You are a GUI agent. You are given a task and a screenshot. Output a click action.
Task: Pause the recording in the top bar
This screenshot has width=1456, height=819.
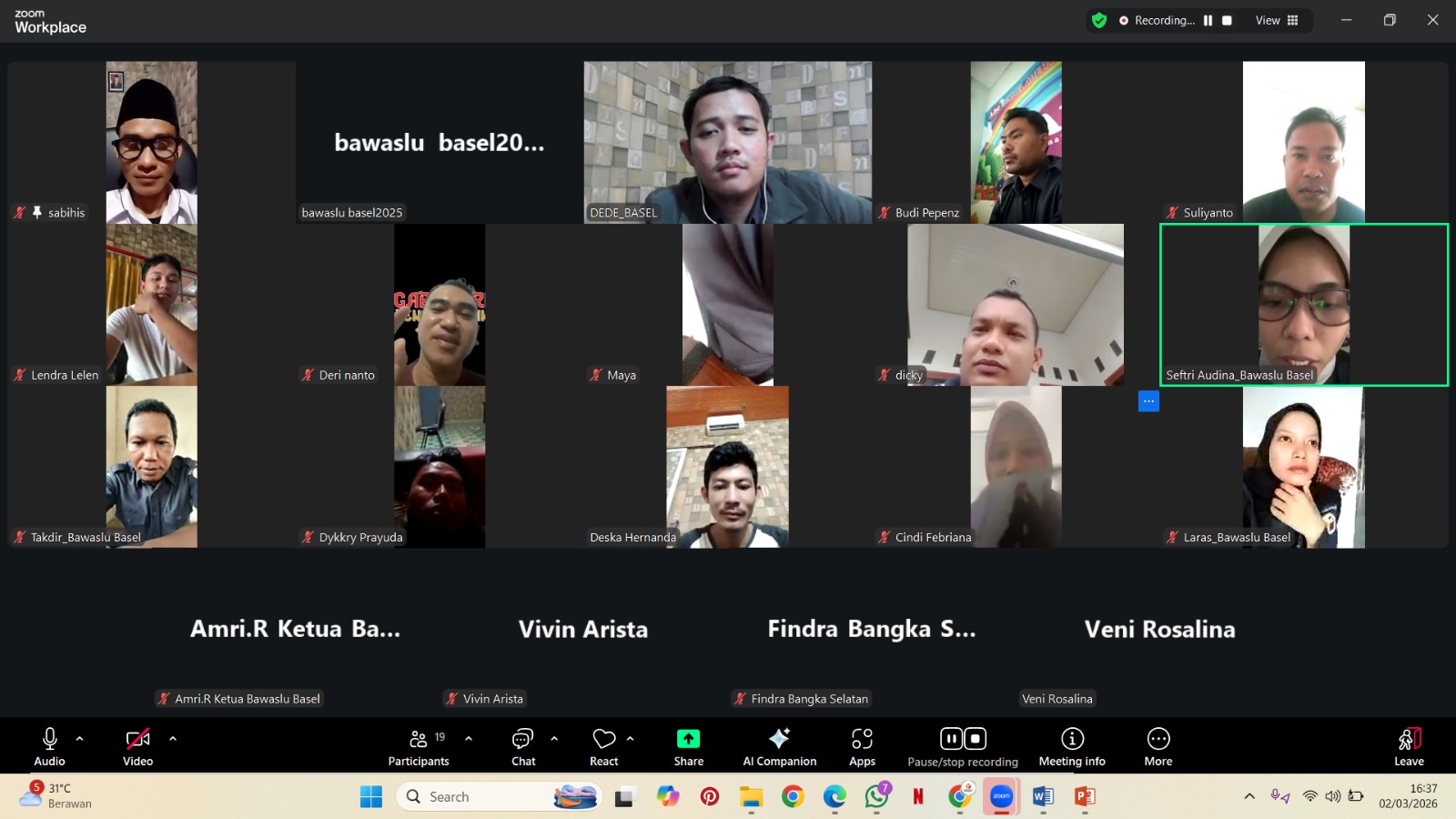[x=1208, y=20]
